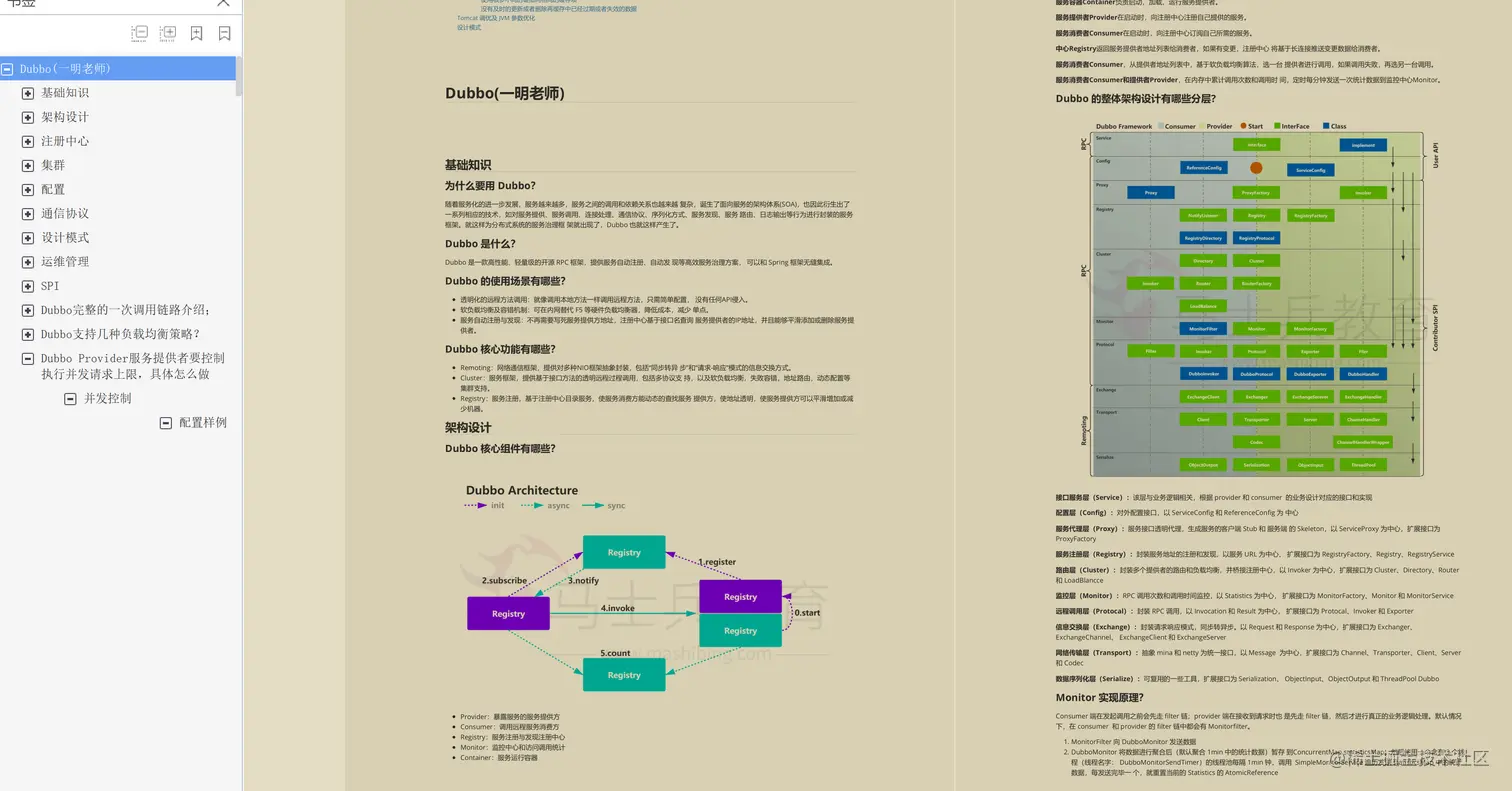Click the Monitor 实现原理? heading
The width and height of the screenshot is (1512, 791).
click(x=1100, y=697)
